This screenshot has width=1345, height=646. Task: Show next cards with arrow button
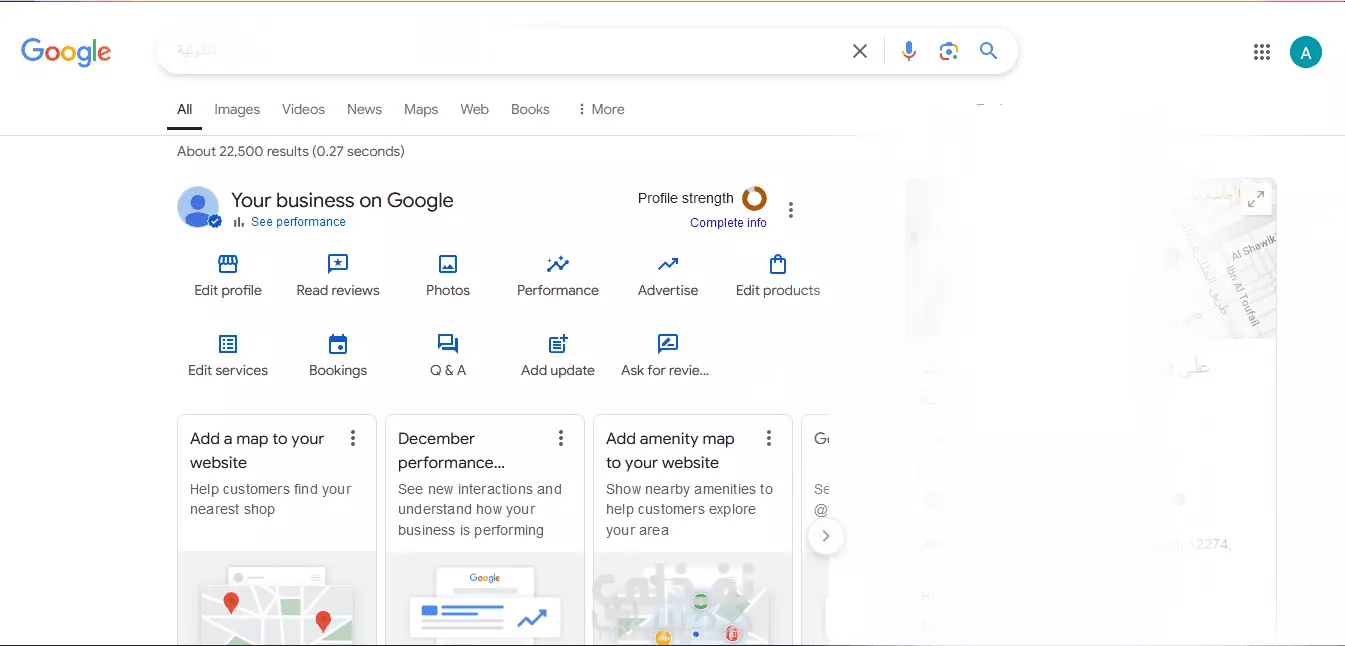coord(825,536)
